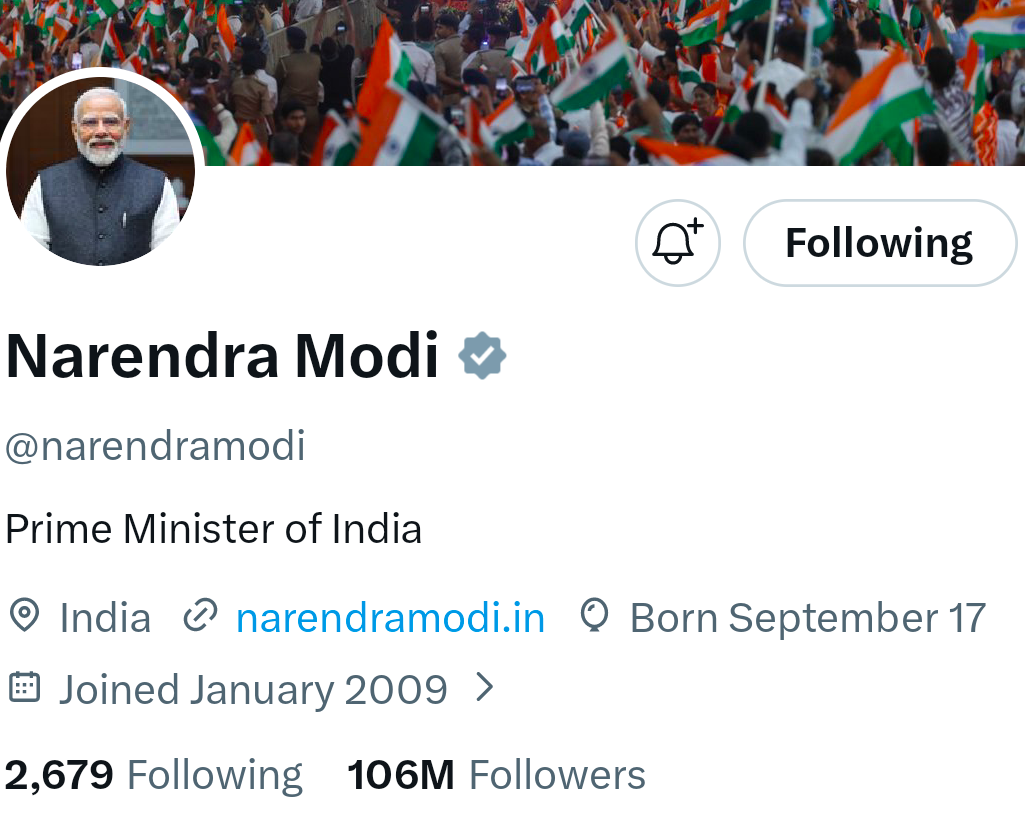Viewport: 1025px width, 820px height.
Task: View the 106M Followers list
Action: (496, 775)
